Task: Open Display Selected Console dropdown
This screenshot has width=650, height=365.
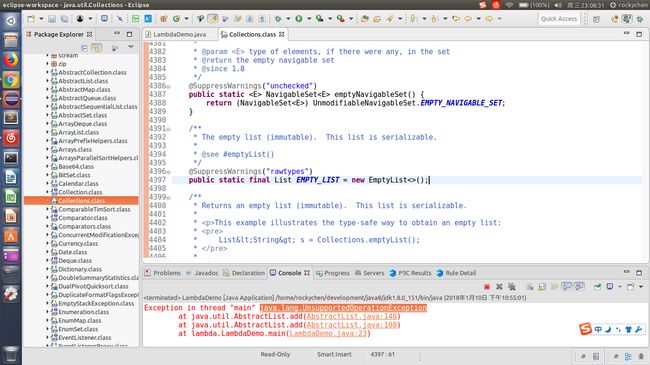Action: pos(620,287)
